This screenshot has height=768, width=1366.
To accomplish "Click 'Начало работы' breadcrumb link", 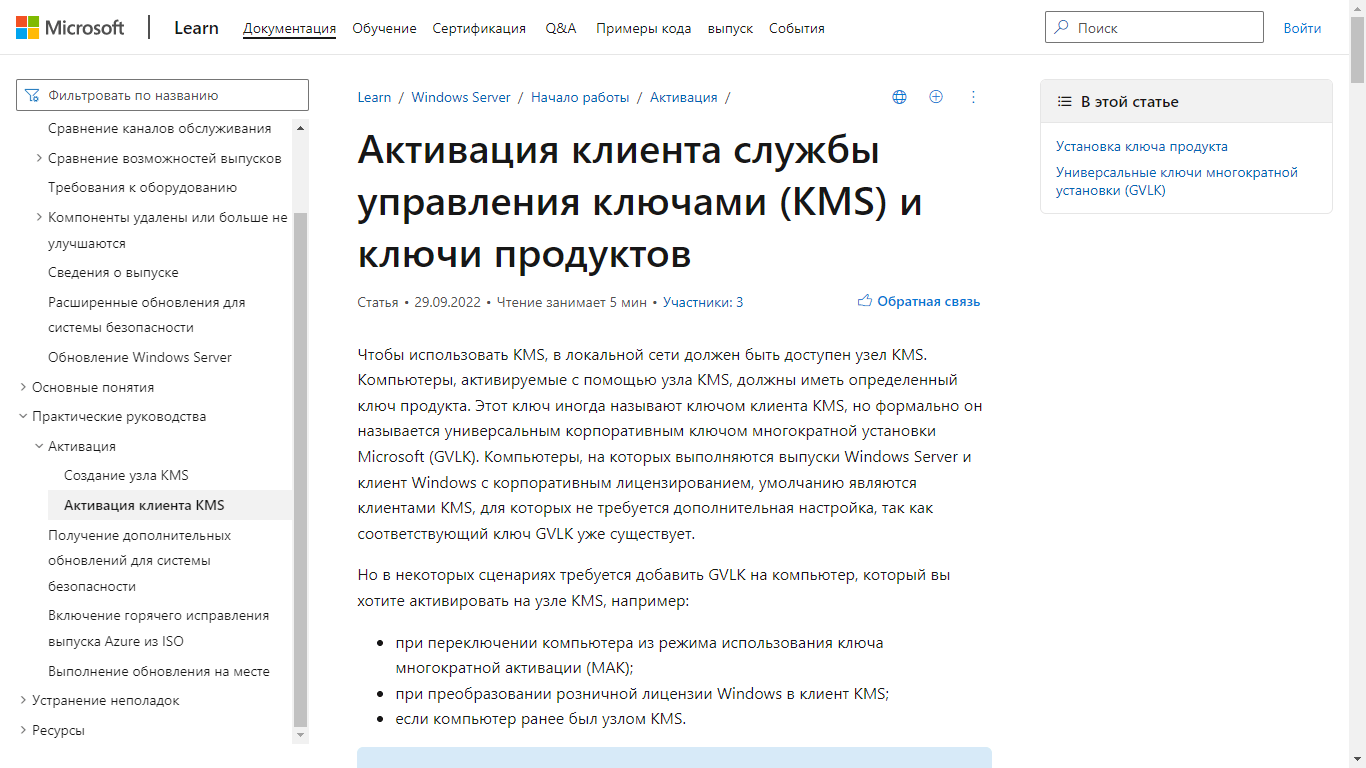I will coord(580,97).
